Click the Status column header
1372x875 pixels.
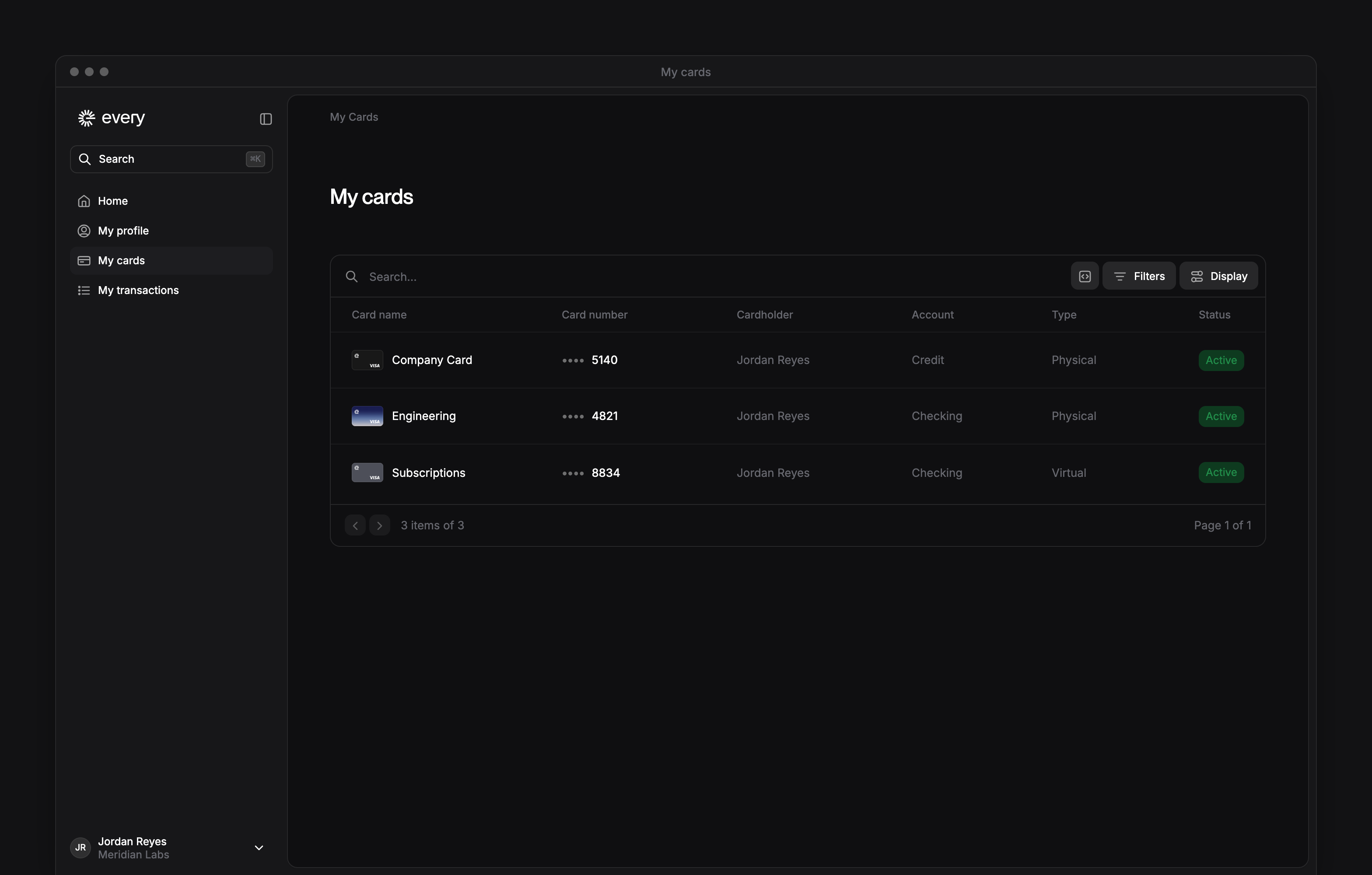point(1214,315)
